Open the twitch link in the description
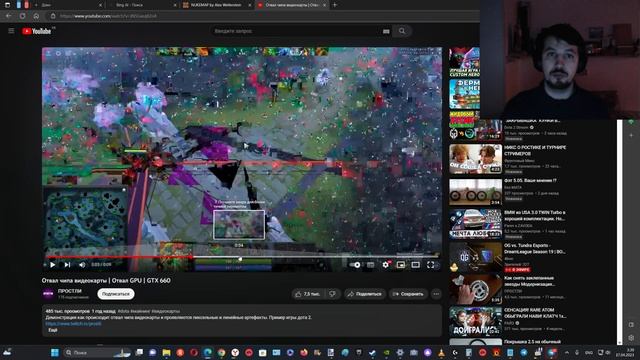This screenshot has height=360, width=640. 73,323
